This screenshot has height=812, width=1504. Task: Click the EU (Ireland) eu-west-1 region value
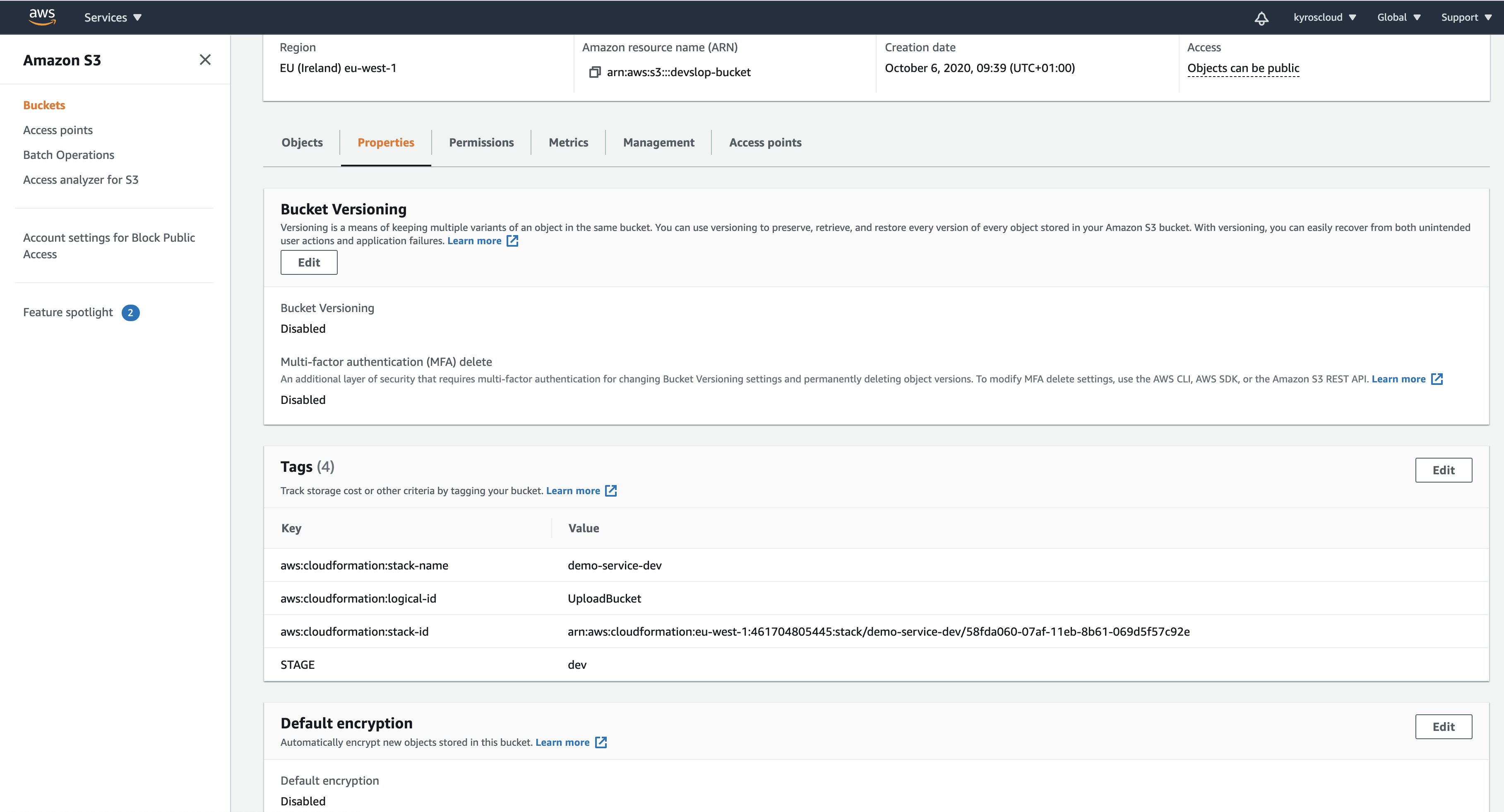pyautogui.click(x=338, y=68)
